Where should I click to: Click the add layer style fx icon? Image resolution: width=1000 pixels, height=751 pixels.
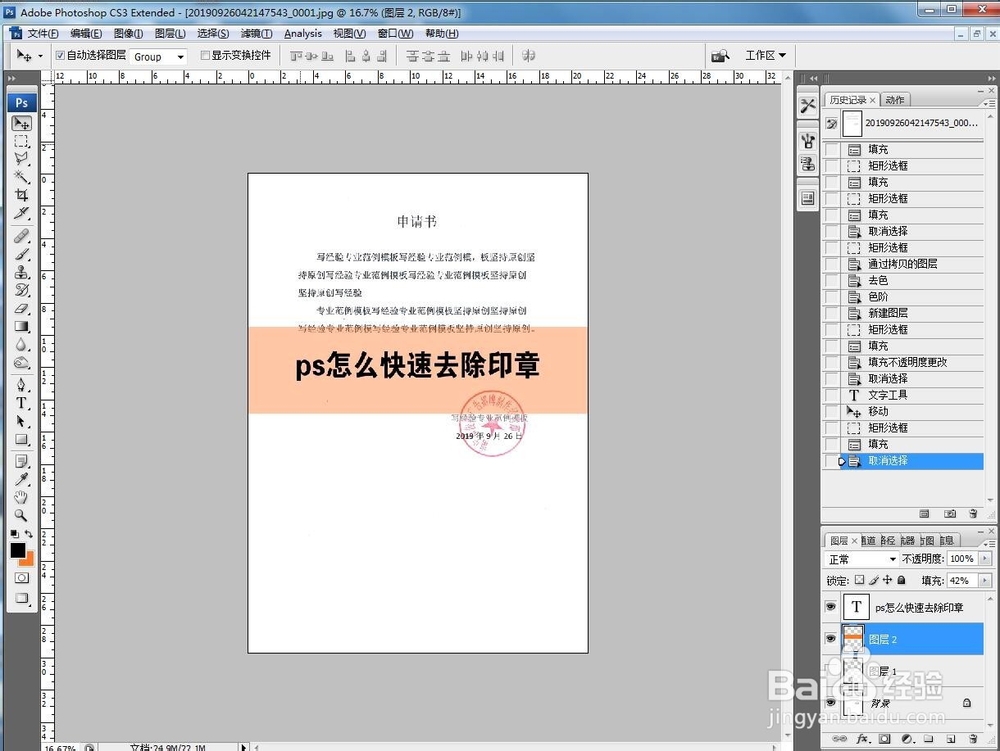(x=863, y=739)
